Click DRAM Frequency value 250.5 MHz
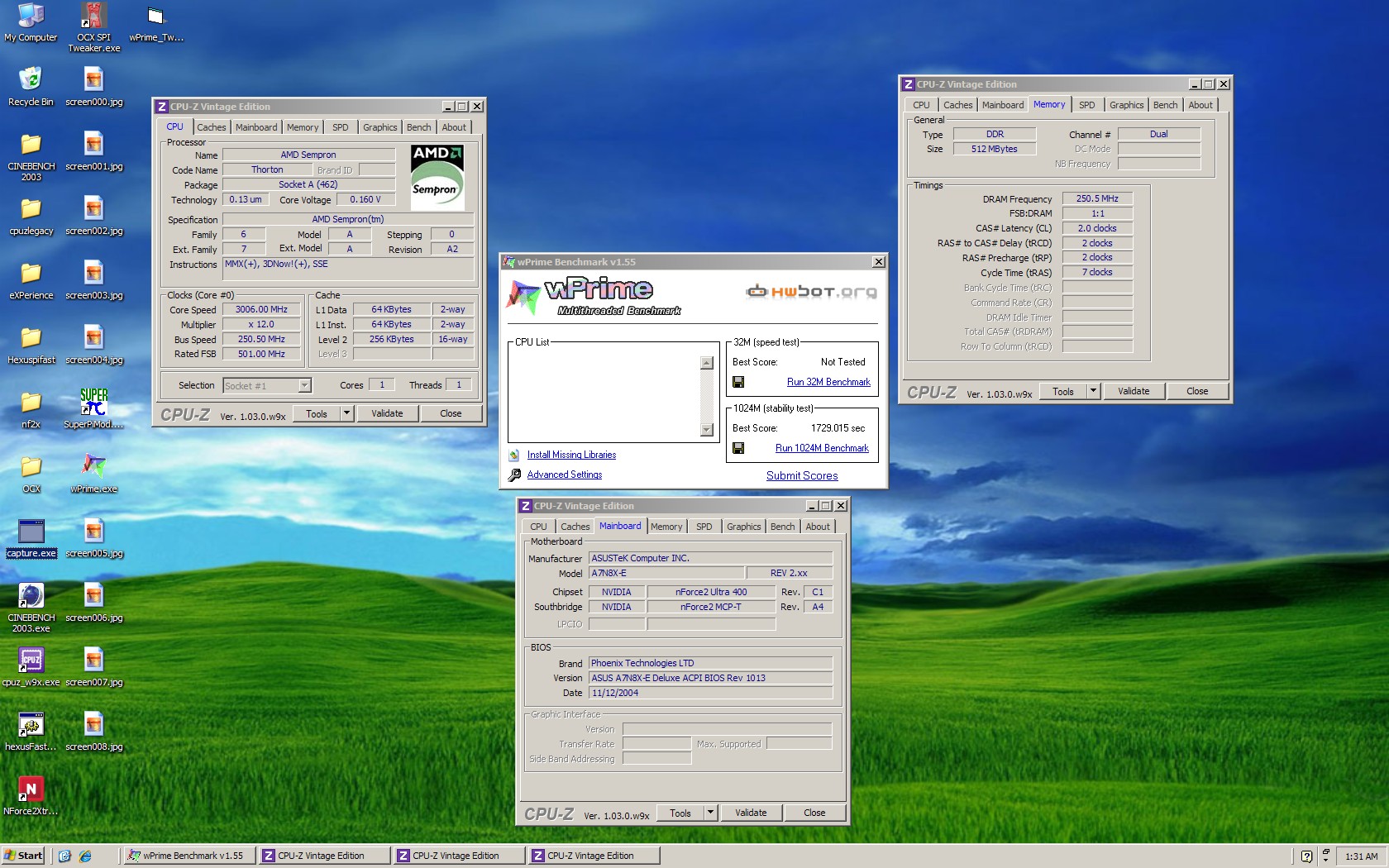This screenshot has height=868, width=1389. point(1097,199)
